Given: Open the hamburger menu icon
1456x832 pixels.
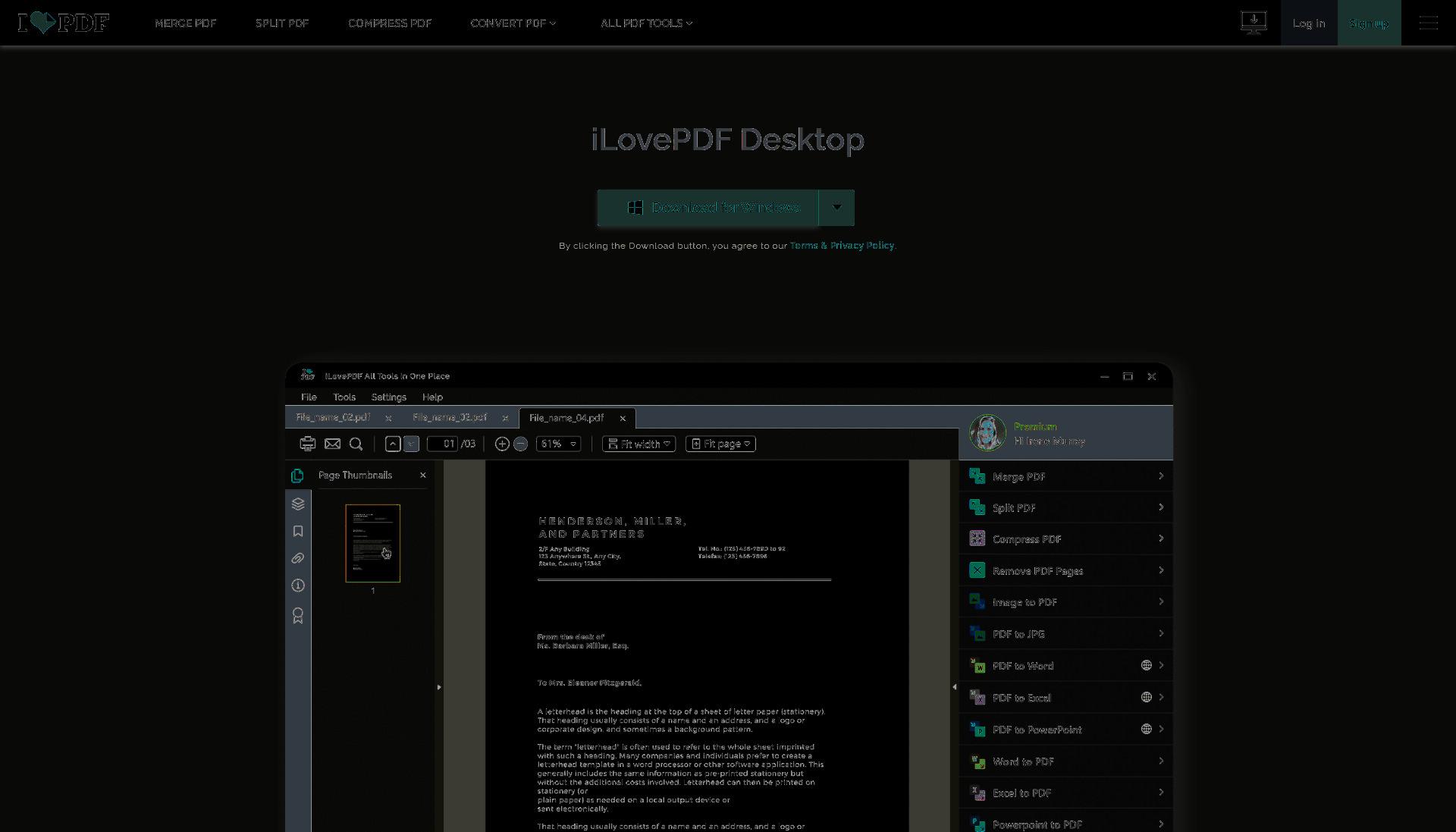Looking at the screenshot, I should tap(1429, 23).
